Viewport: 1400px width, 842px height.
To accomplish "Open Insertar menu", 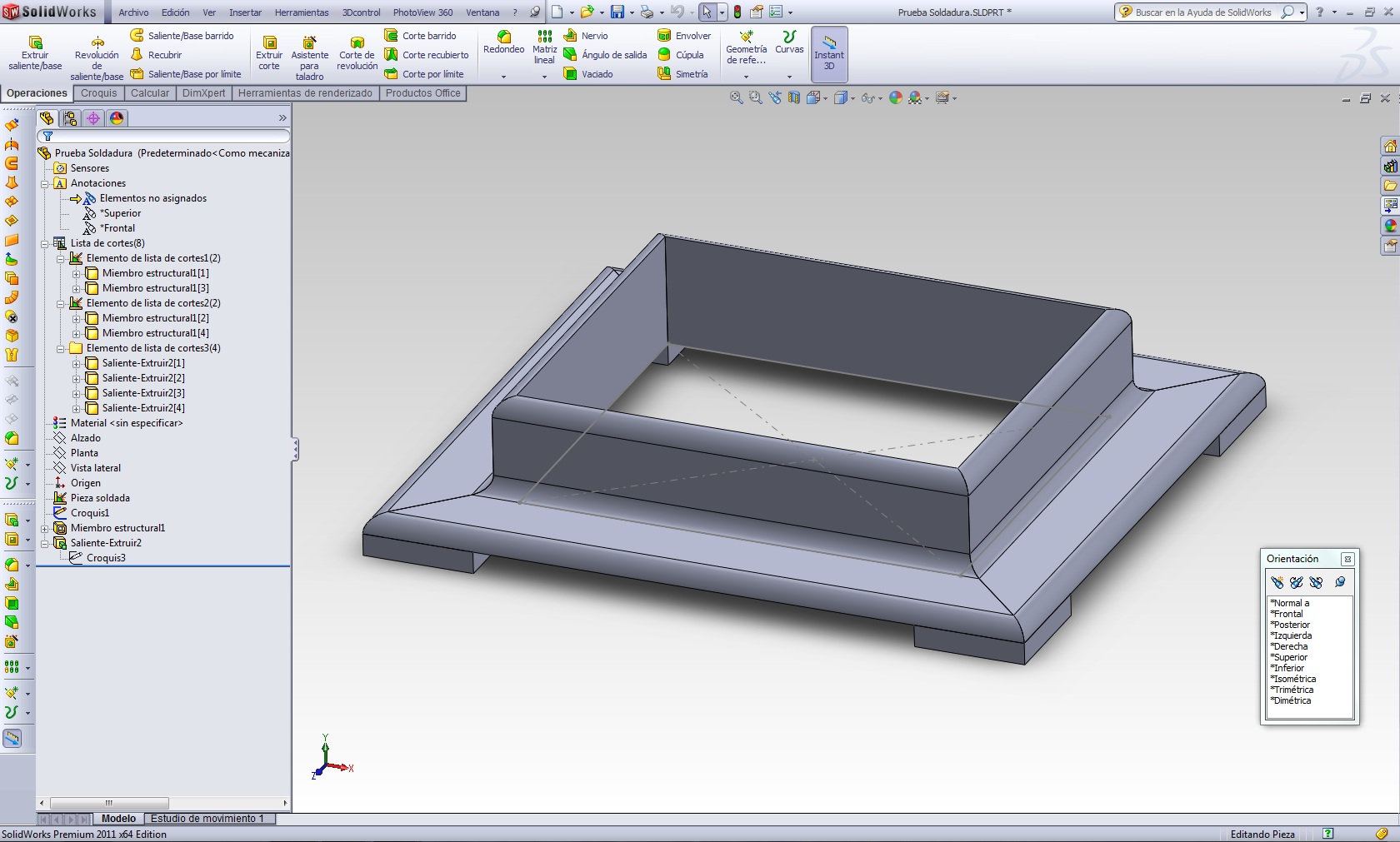I will pyautogui.click(x=245, y=12).
